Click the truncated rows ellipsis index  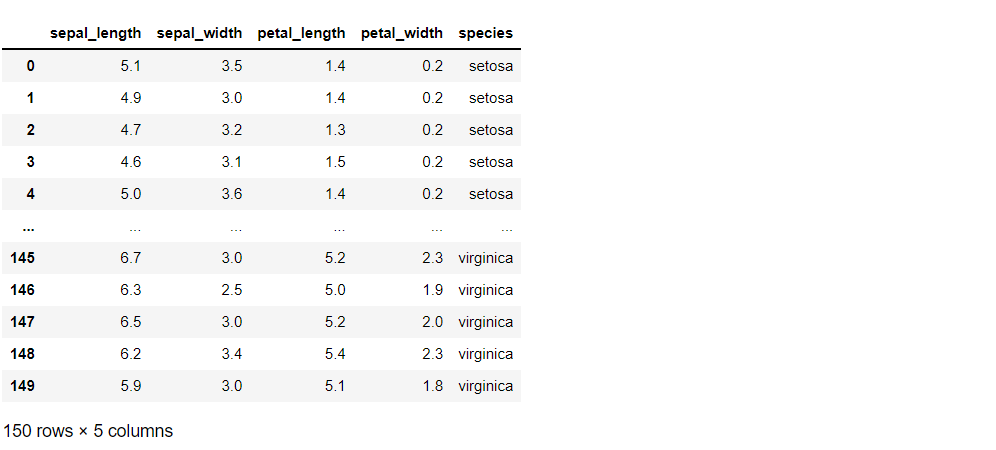click(29, 226)
